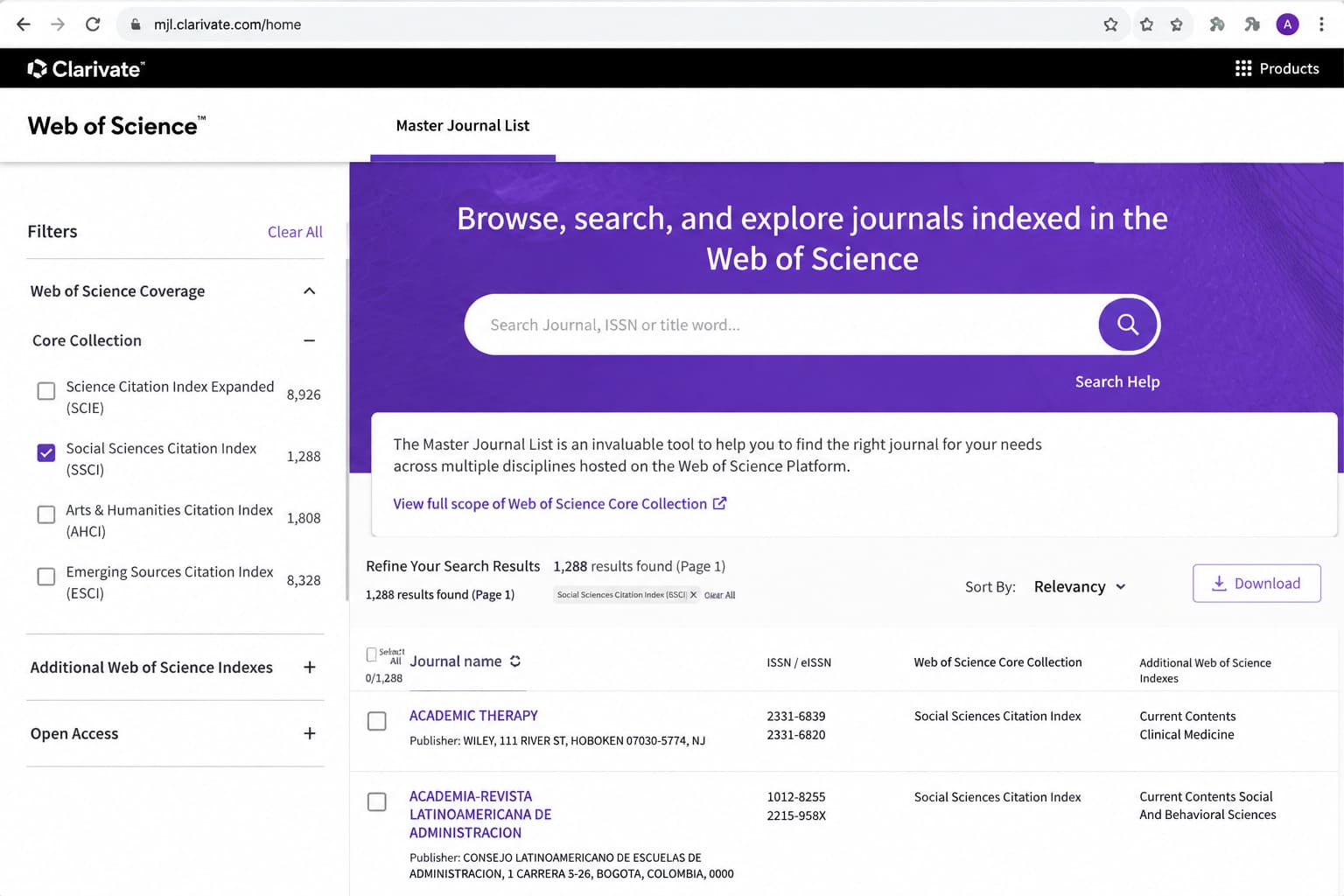Open ACADEMIA-REVISTA LATINOAMERICANA DE ADMINISTRACION journal
This screenshot has width=1344, height=896.
point(480,815)
